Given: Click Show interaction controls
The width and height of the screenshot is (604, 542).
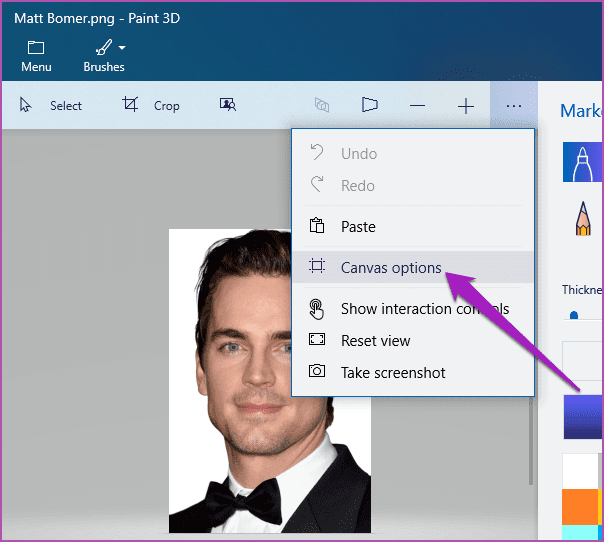Looking at the screenshot, I should (x=413, y=309).
